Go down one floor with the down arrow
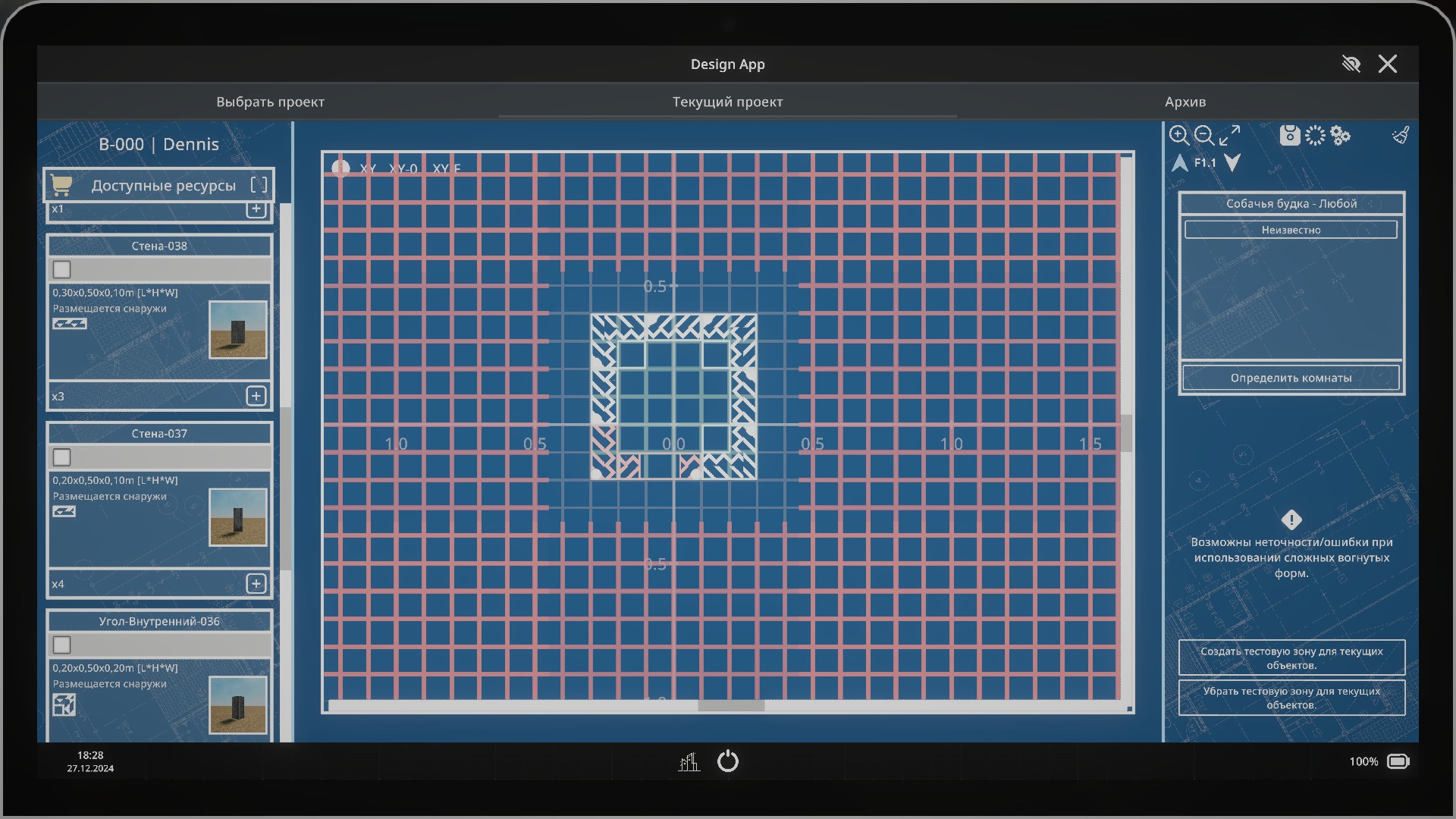The width and height of the screenshot is (1456, 819). tap(1232, 163)
